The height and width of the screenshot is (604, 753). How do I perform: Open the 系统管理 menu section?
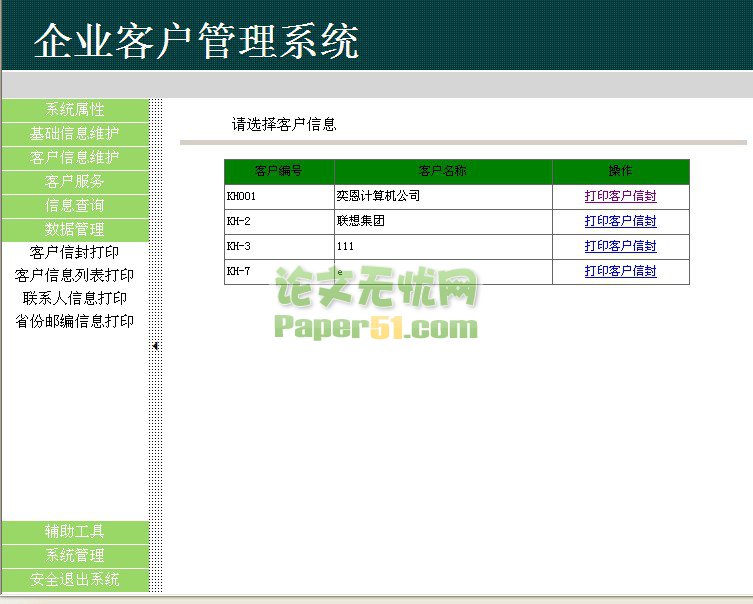(75, 555)
